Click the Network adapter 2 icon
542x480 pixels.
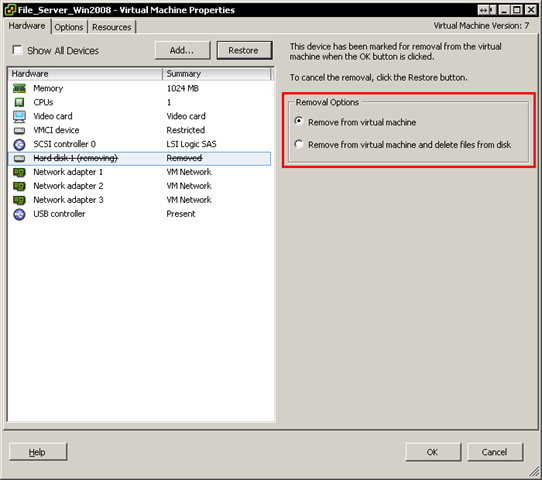click(x=19, y=186)
